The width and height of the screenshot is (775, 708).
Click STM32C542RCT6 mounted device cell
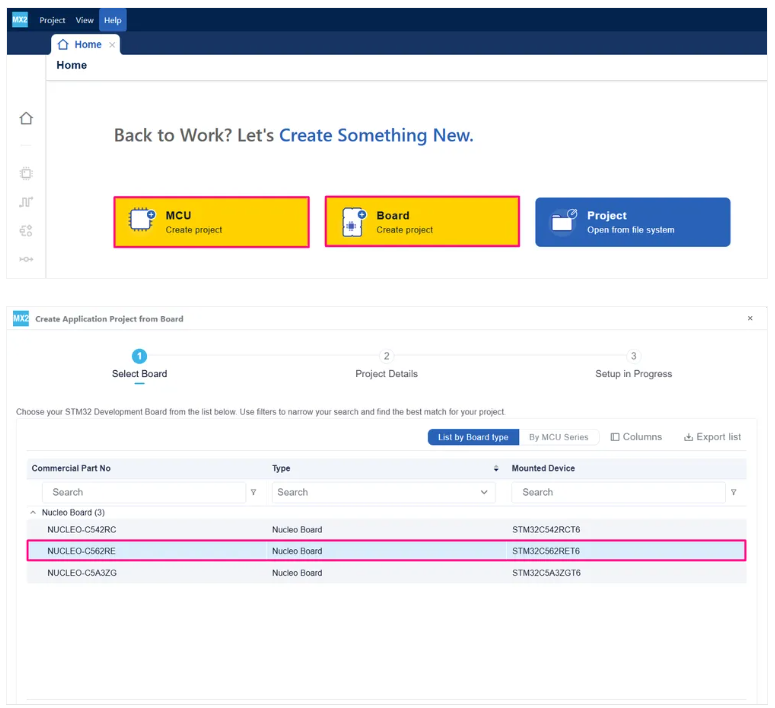(x=546, y=530)
